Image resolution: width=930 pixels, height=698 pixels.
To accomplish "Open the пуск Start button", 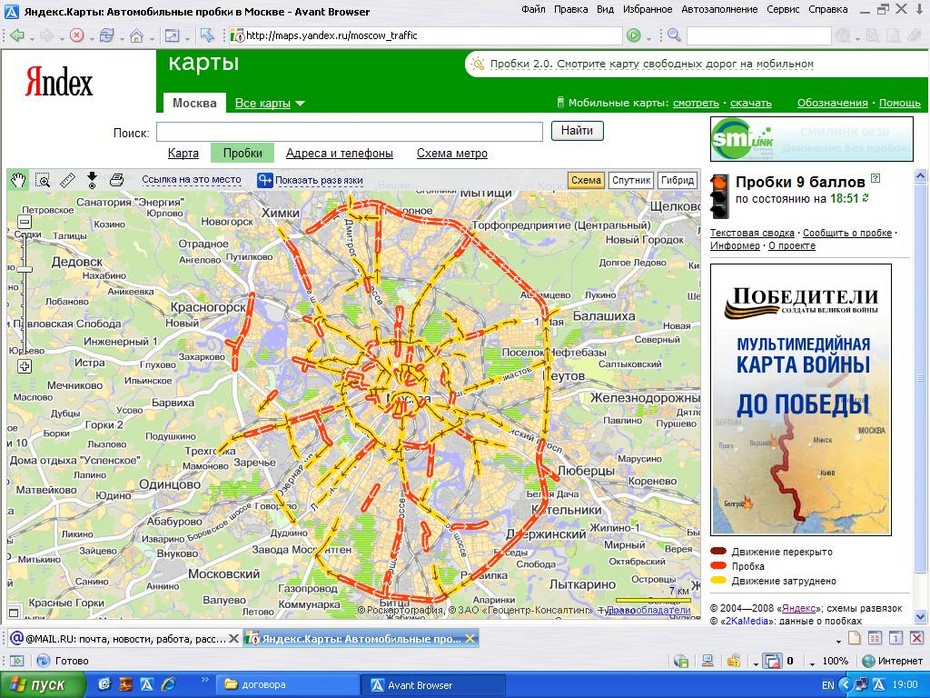I will point(42,685).
